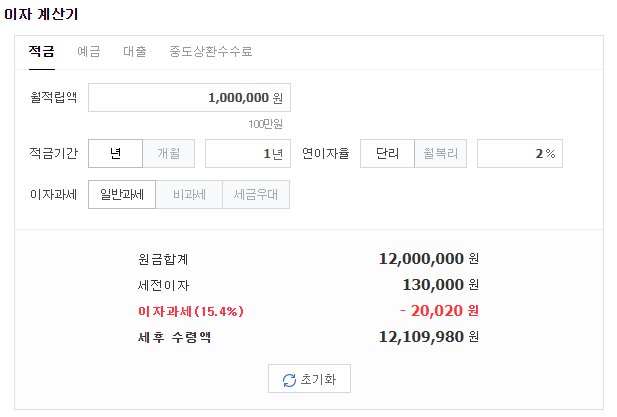
Task: Click the 월적립액 amount input field
Action: [189, 98]
